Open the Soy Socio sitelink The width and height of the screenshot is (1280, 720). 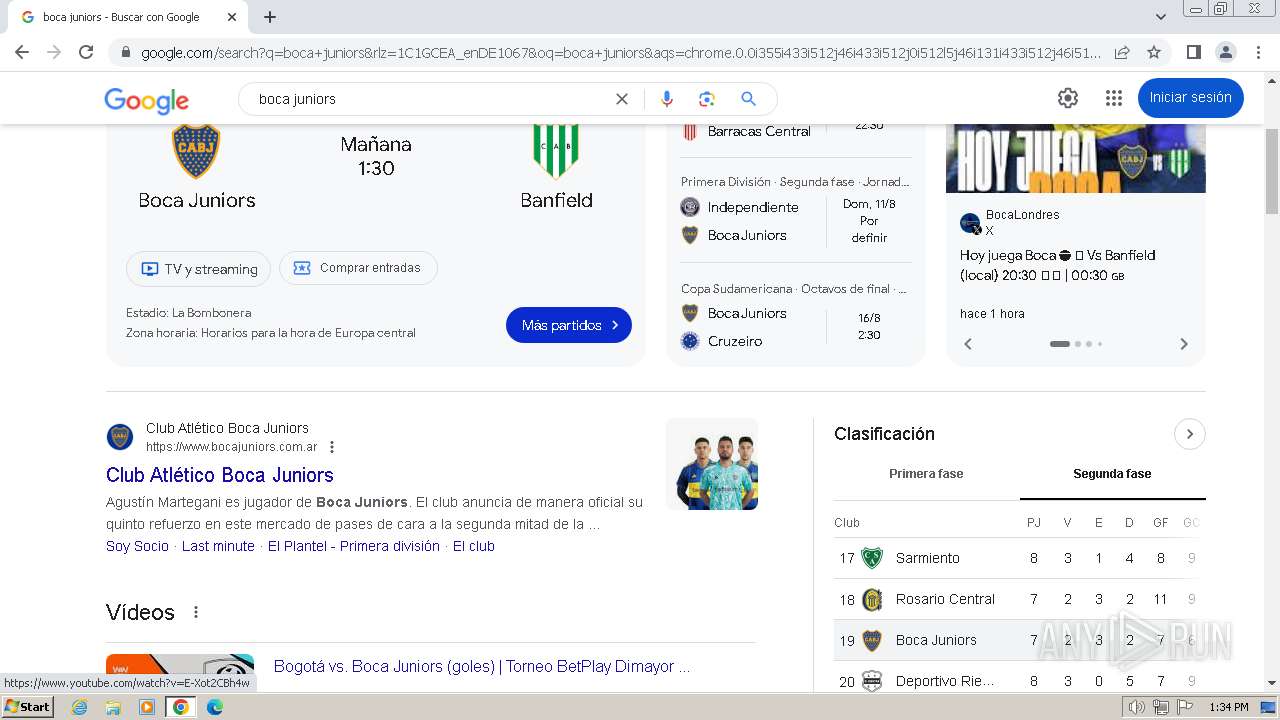coord(137,546)
